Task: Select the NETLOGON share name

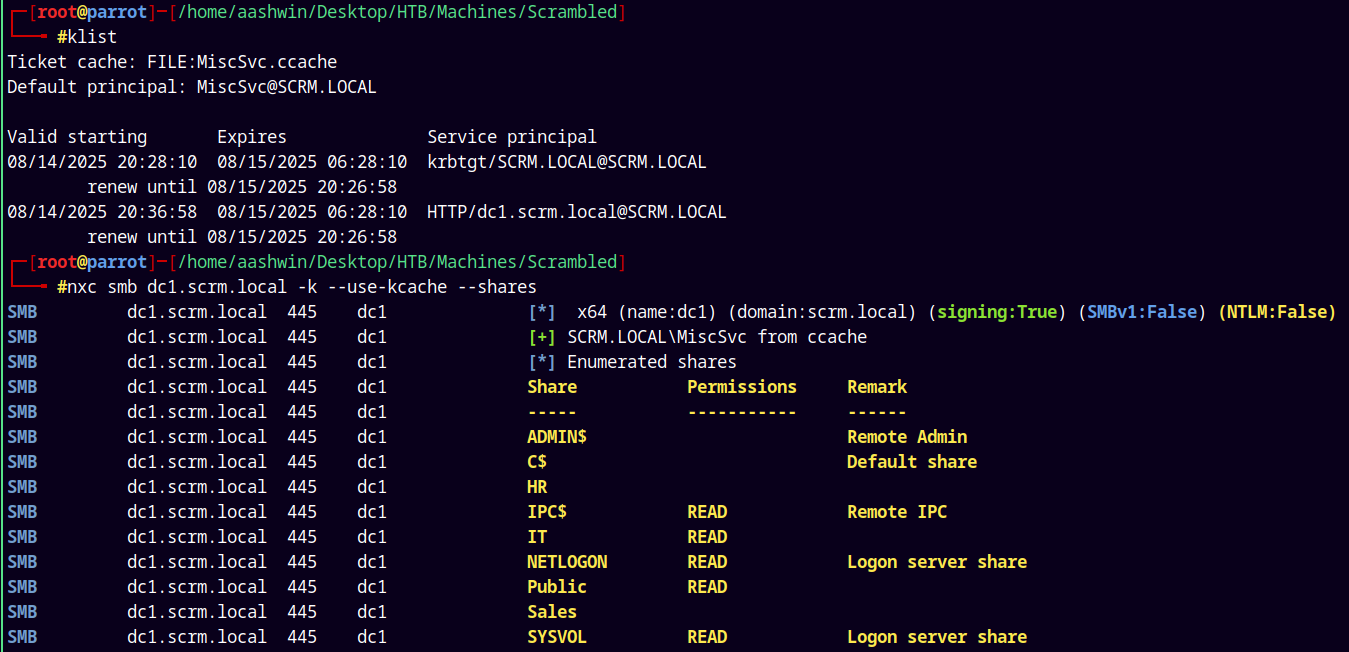Action: point(567,562)
